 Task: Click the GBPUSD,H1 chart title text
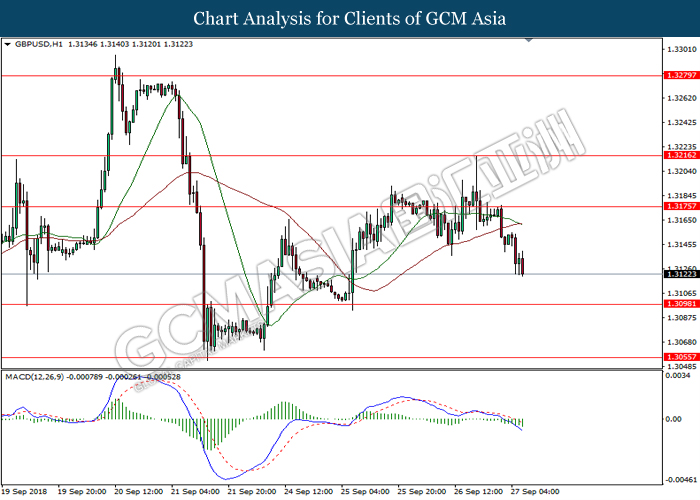click(x=39, y=44)
